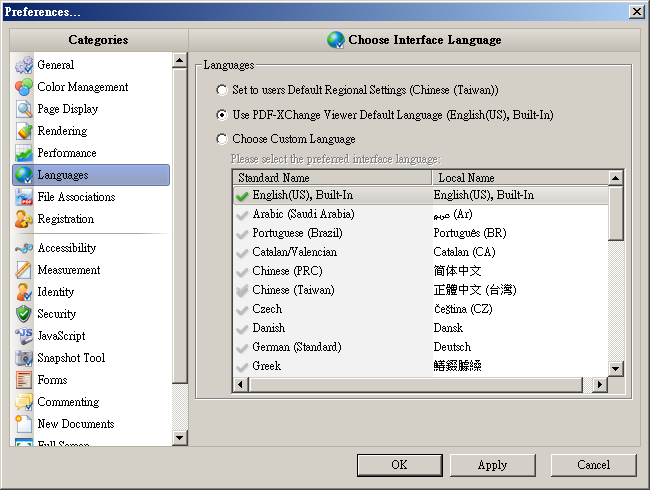Click the General category gear icon
The width and height of the screenshot is (650, 490).
[x=24, y=65]
